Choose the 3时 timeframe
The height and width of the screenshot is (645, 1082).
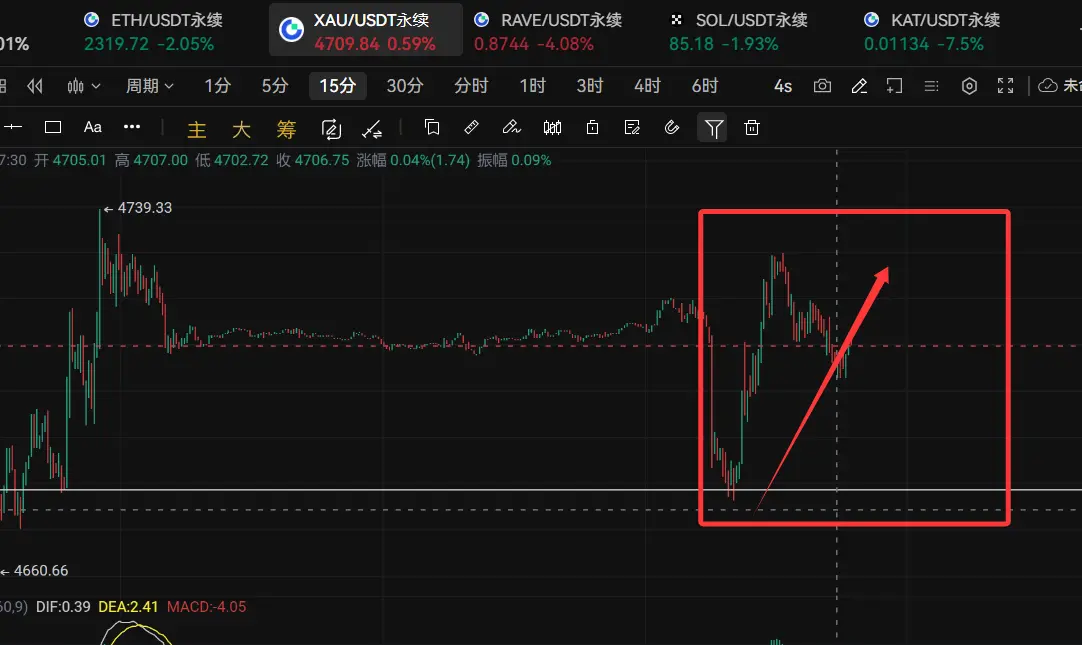(590, 86)
